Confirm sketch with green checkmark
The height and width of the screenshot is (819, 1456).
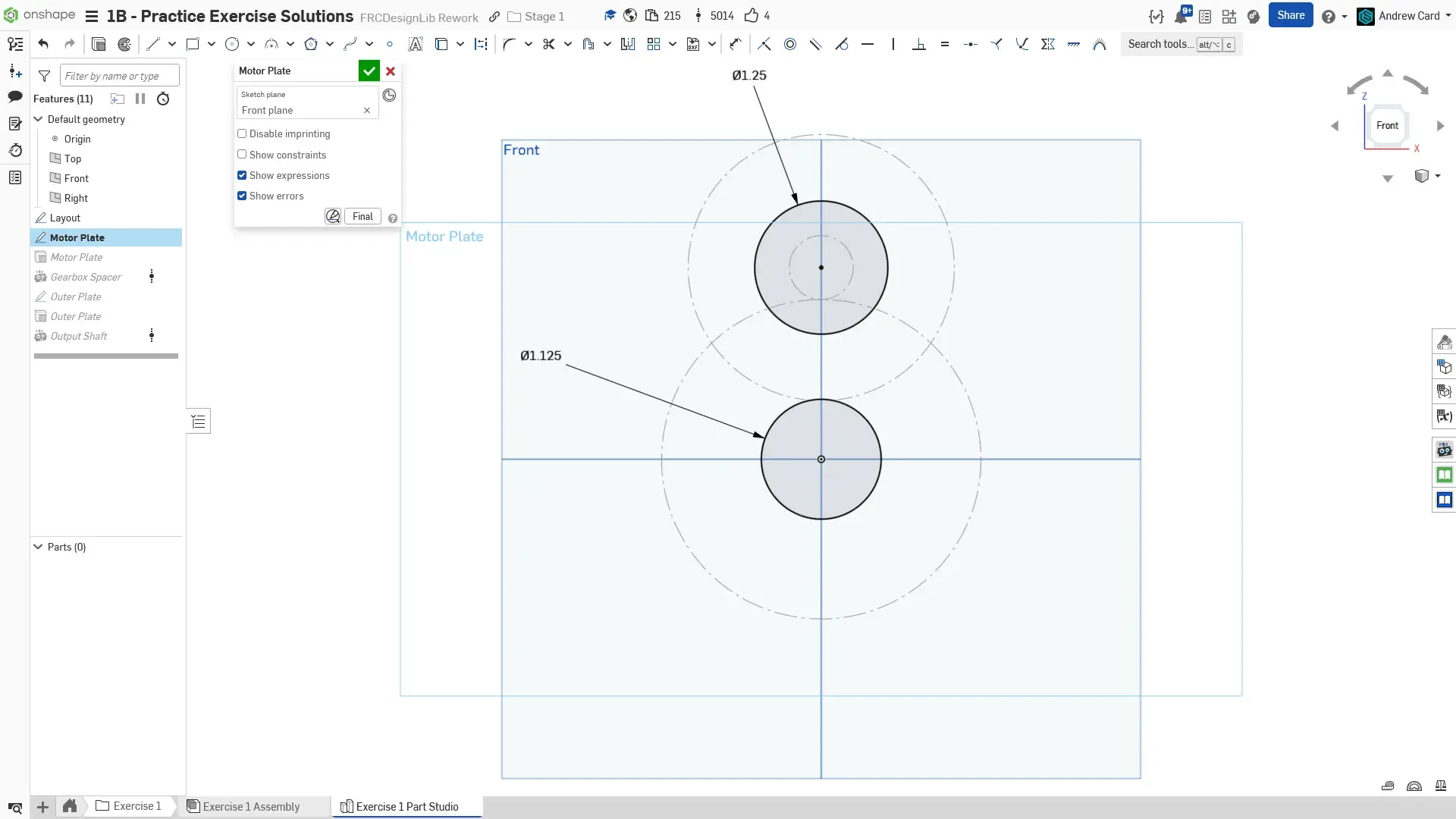click(x=369, y=71)
